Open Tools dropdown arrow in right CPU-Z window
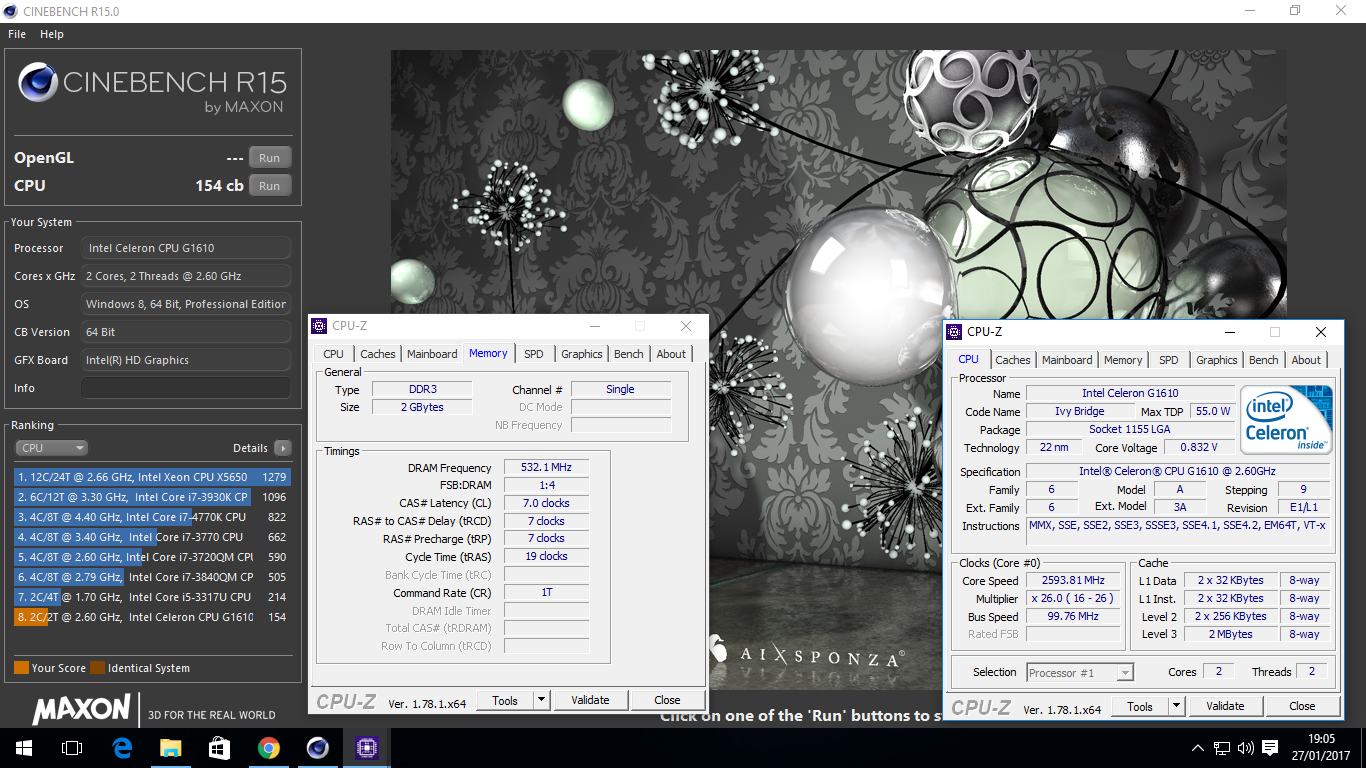Viewport: 1366px width, 768px height. click(1176, 706)
